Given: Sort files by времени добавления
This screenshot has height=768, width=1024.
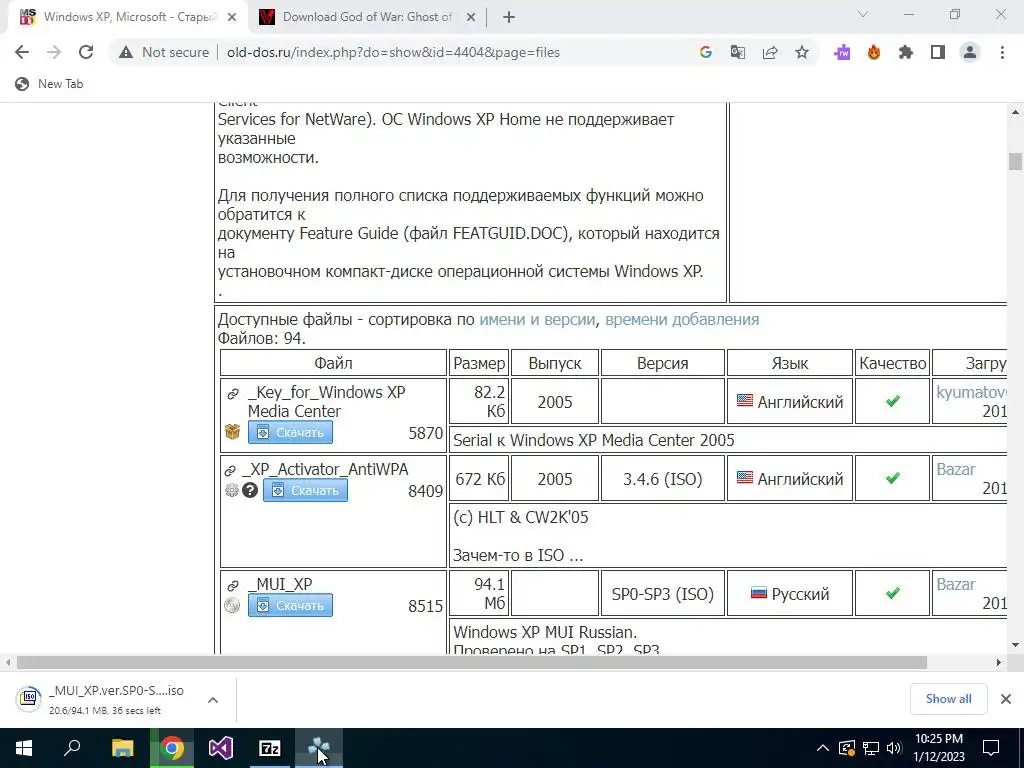Looking at the screenshot, I should point(682,319).
